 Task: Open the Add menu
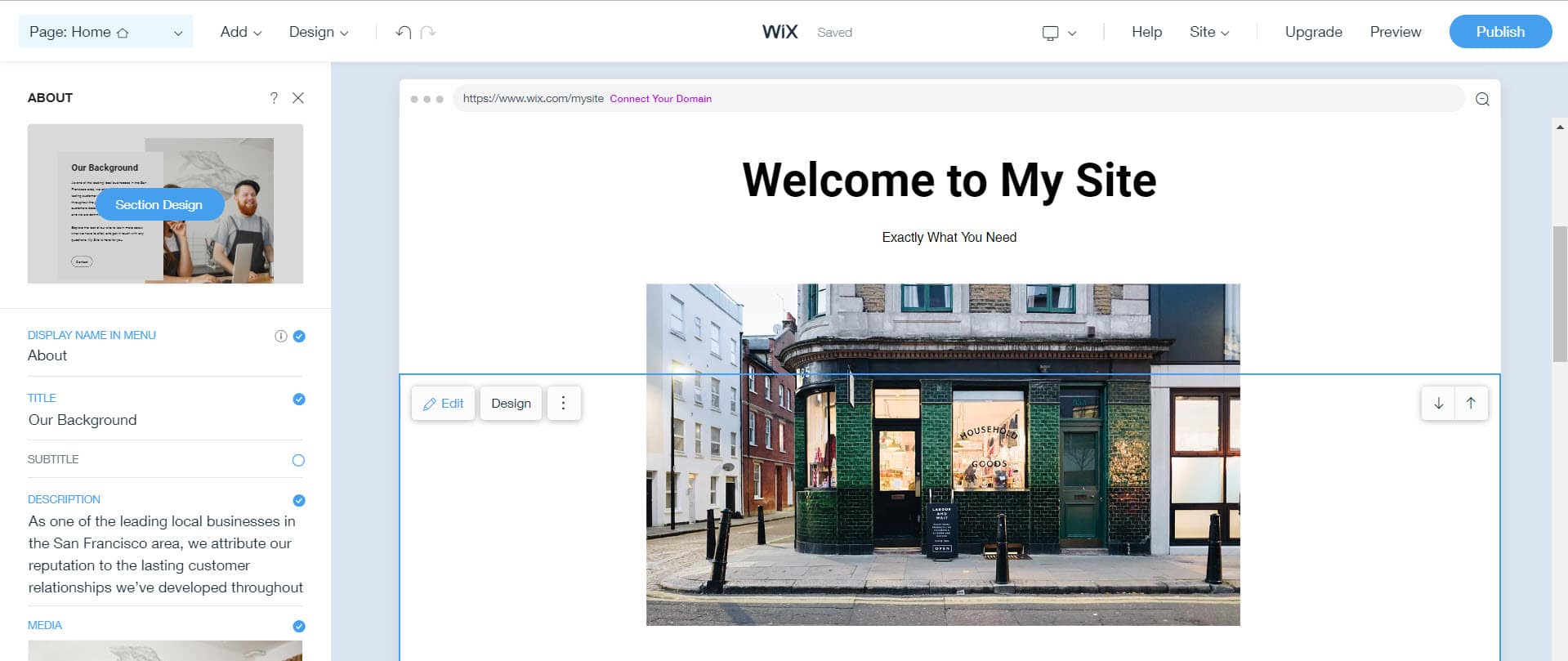(240, 32)
